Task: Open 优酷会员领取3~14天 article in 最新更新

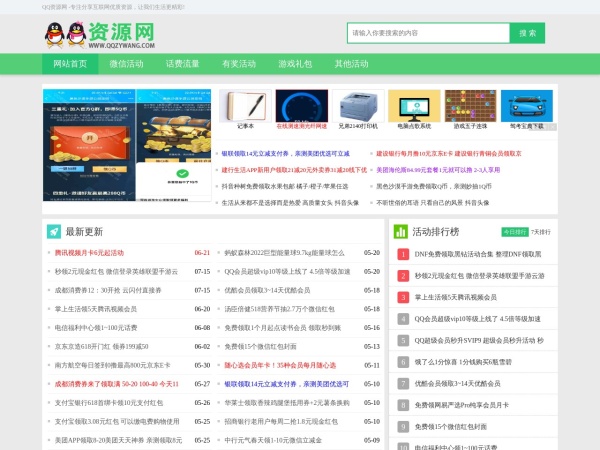Action: [x=267, y=290]
